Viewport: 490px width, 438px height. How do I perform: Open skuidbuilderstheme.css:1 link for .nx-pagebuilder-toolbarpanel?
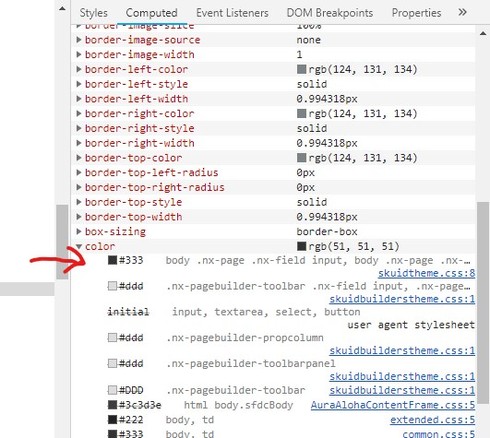(402, 376)
